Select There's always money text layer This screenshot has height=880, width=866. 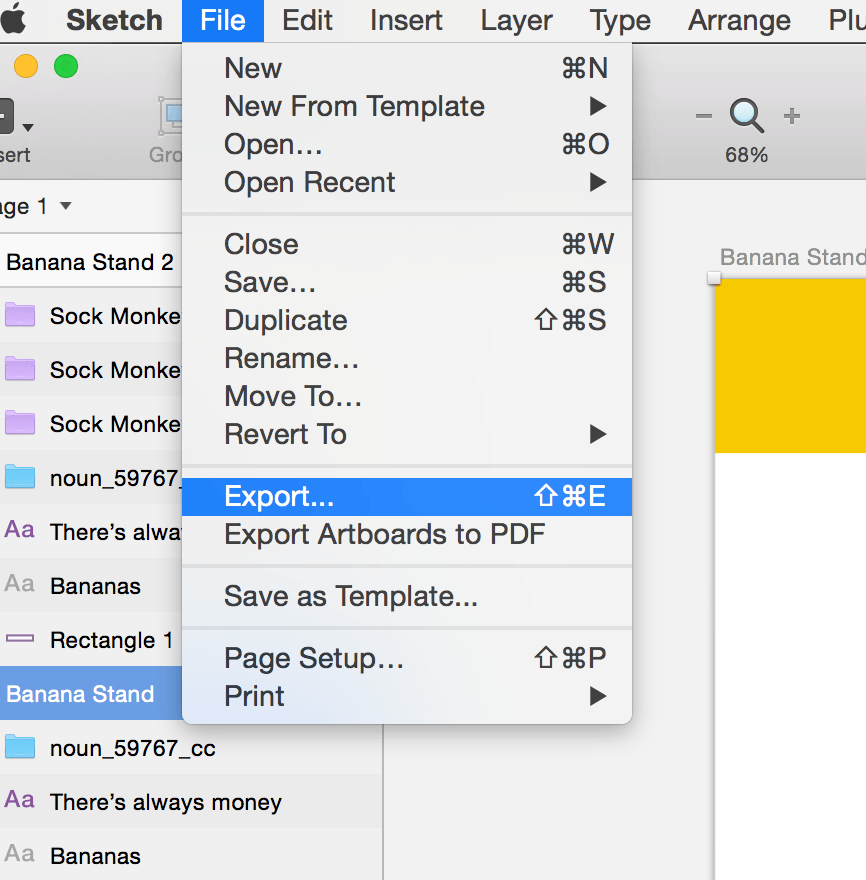[191, 801]
